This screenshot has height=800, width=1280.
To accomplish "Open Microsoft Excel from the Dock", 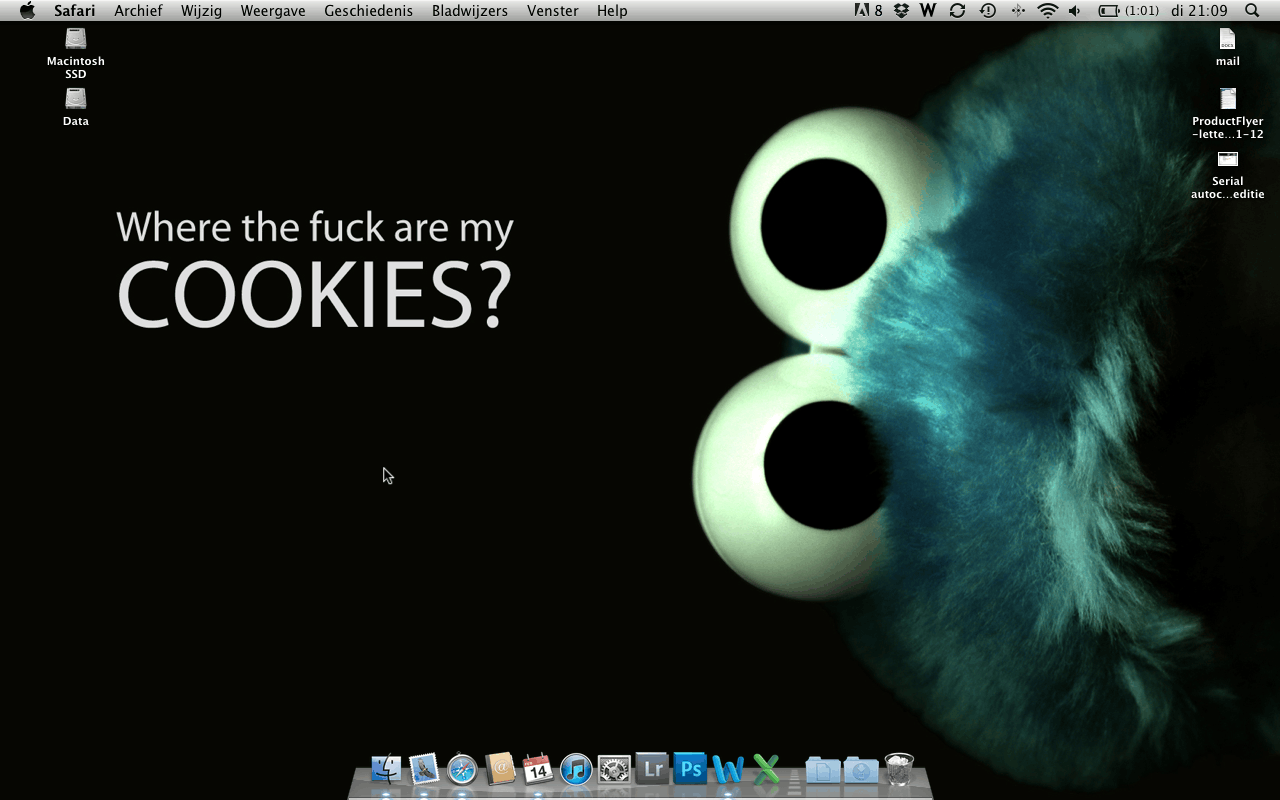I will (x=766, y=768).
